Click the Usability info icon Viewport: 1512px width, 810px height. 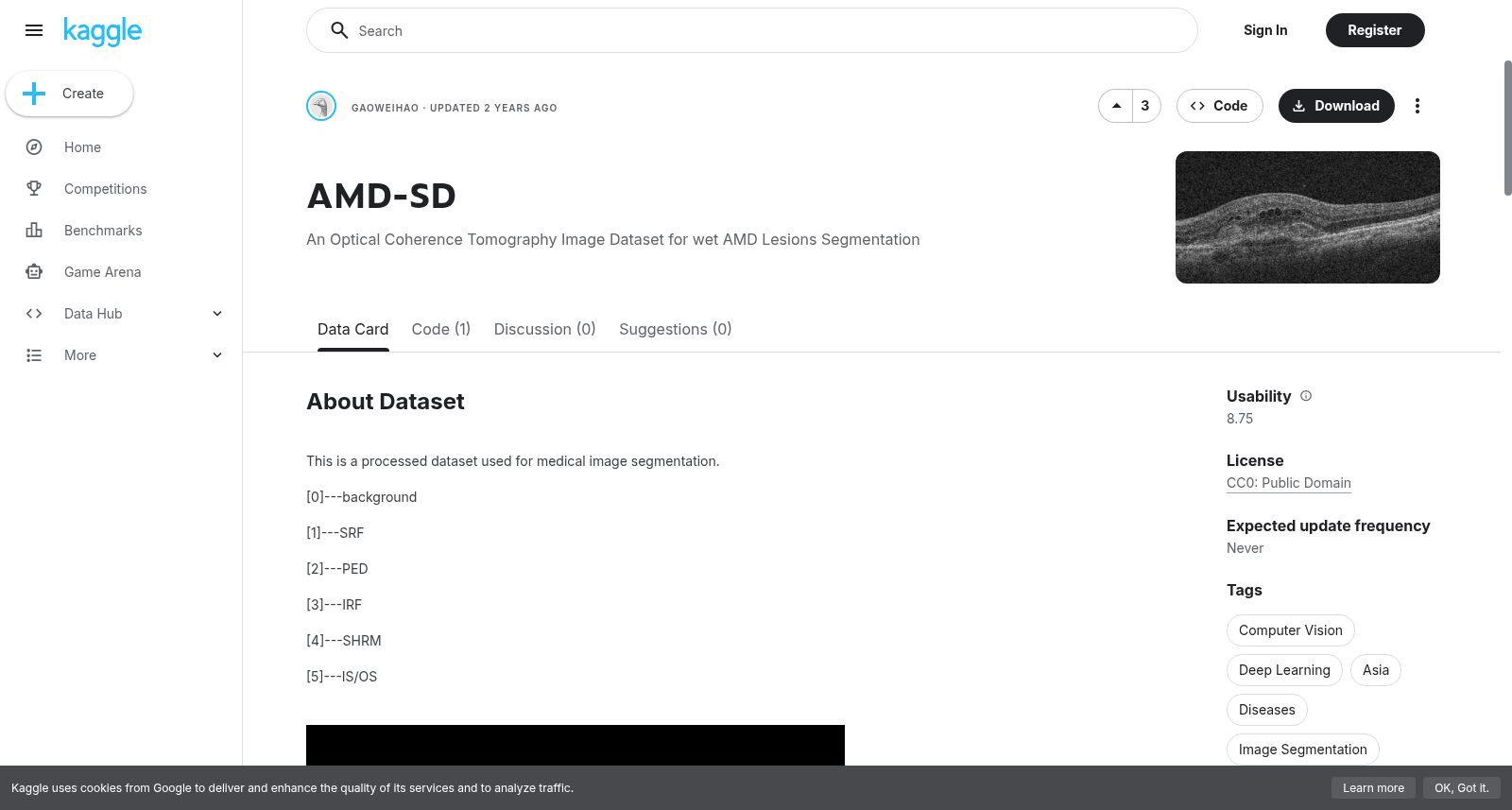[x=1306, y=396]
